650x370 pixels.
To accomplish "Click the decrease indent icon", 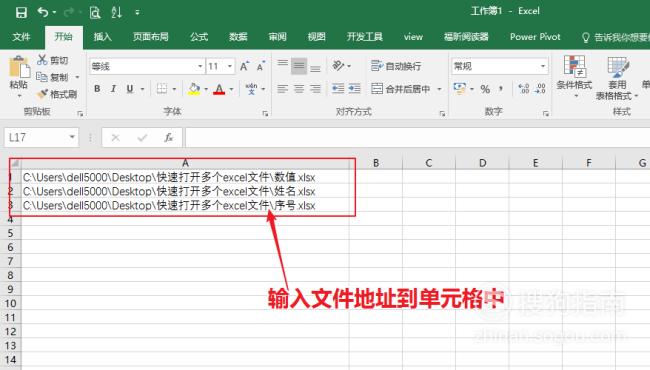I will coord(338,89).
